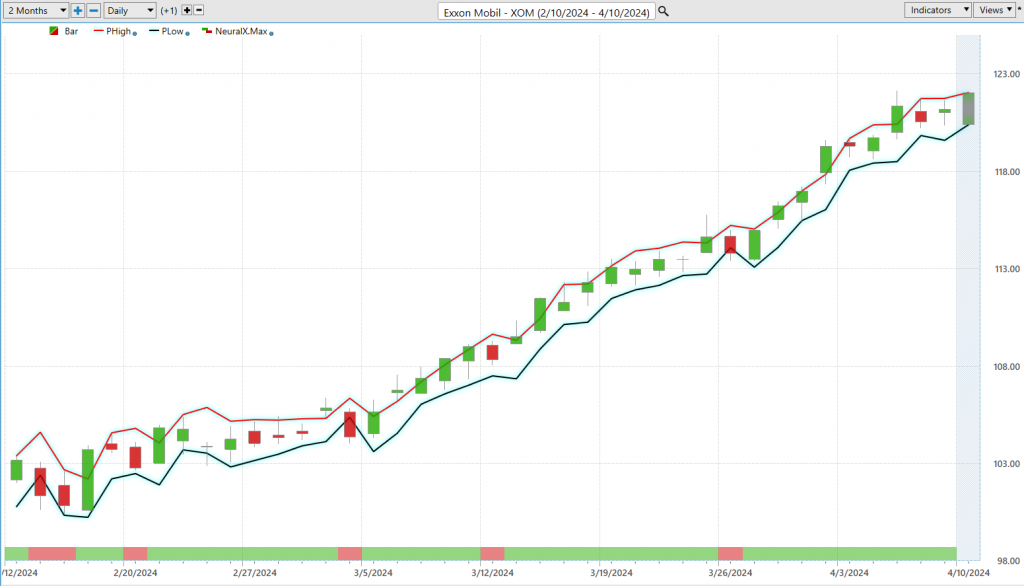
Task: Open the Indicators dropdown menu
Action: (x=938, y=10)
